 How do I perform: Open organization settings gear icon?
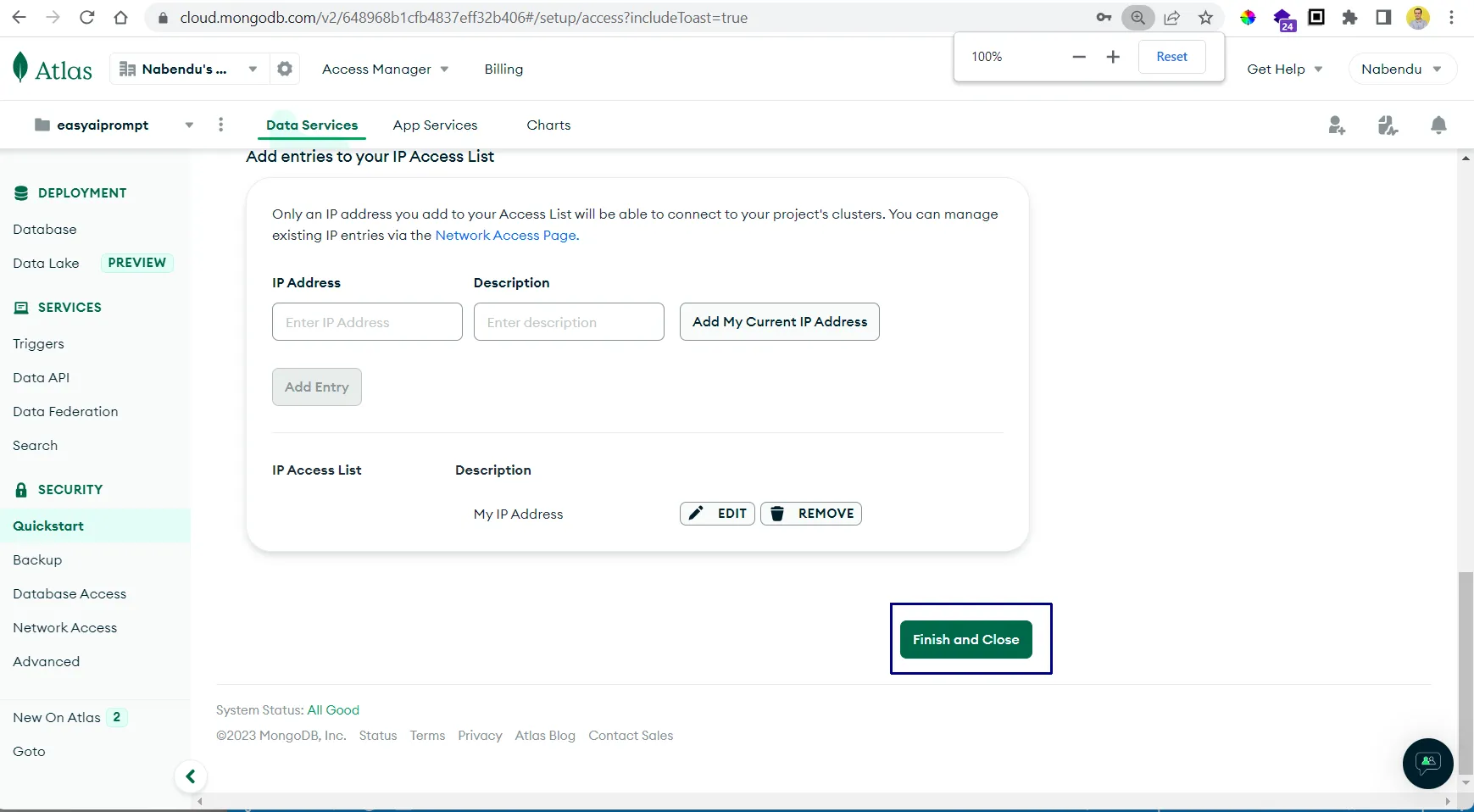(285, 69)
